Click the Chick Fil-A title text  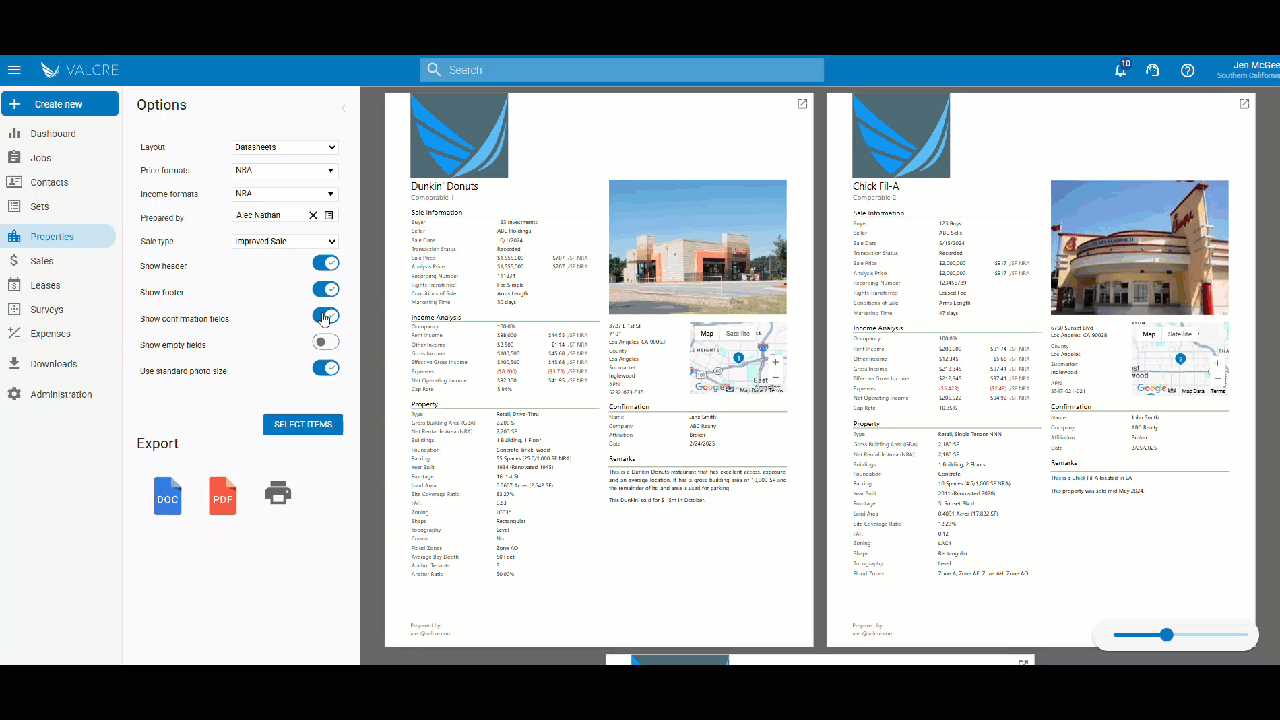875,186
